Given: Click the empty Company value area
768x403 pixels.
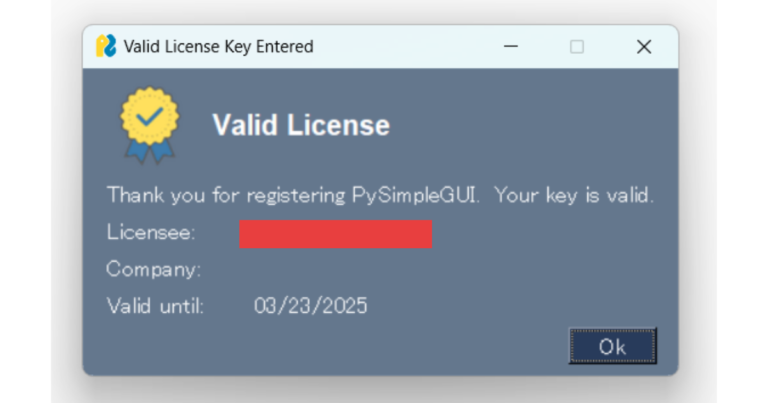Looking at the screenshot, I should pyautogui.click(x=336, y=269).
